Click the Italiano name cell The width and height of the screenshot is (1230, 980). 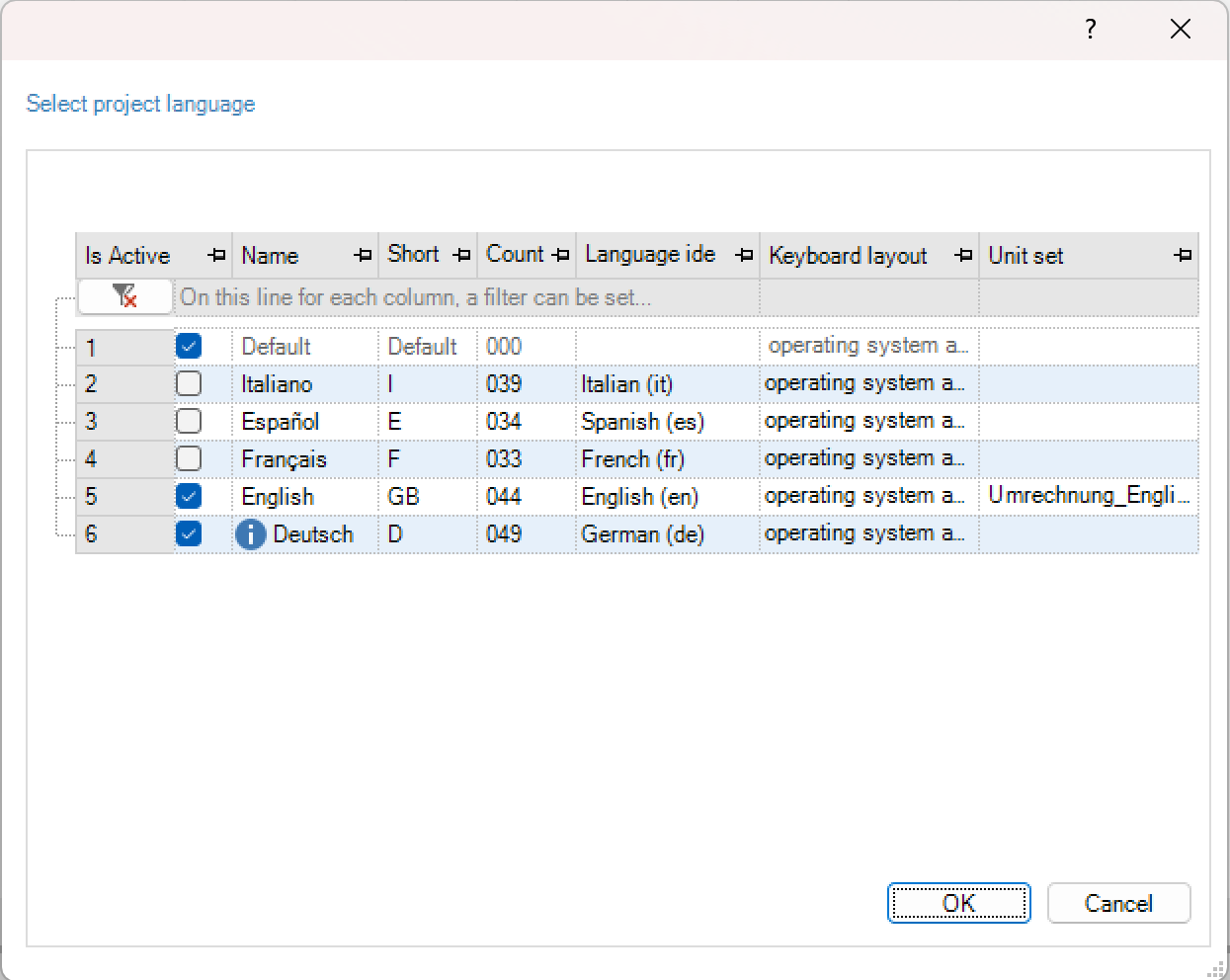[x=305, y=384]
